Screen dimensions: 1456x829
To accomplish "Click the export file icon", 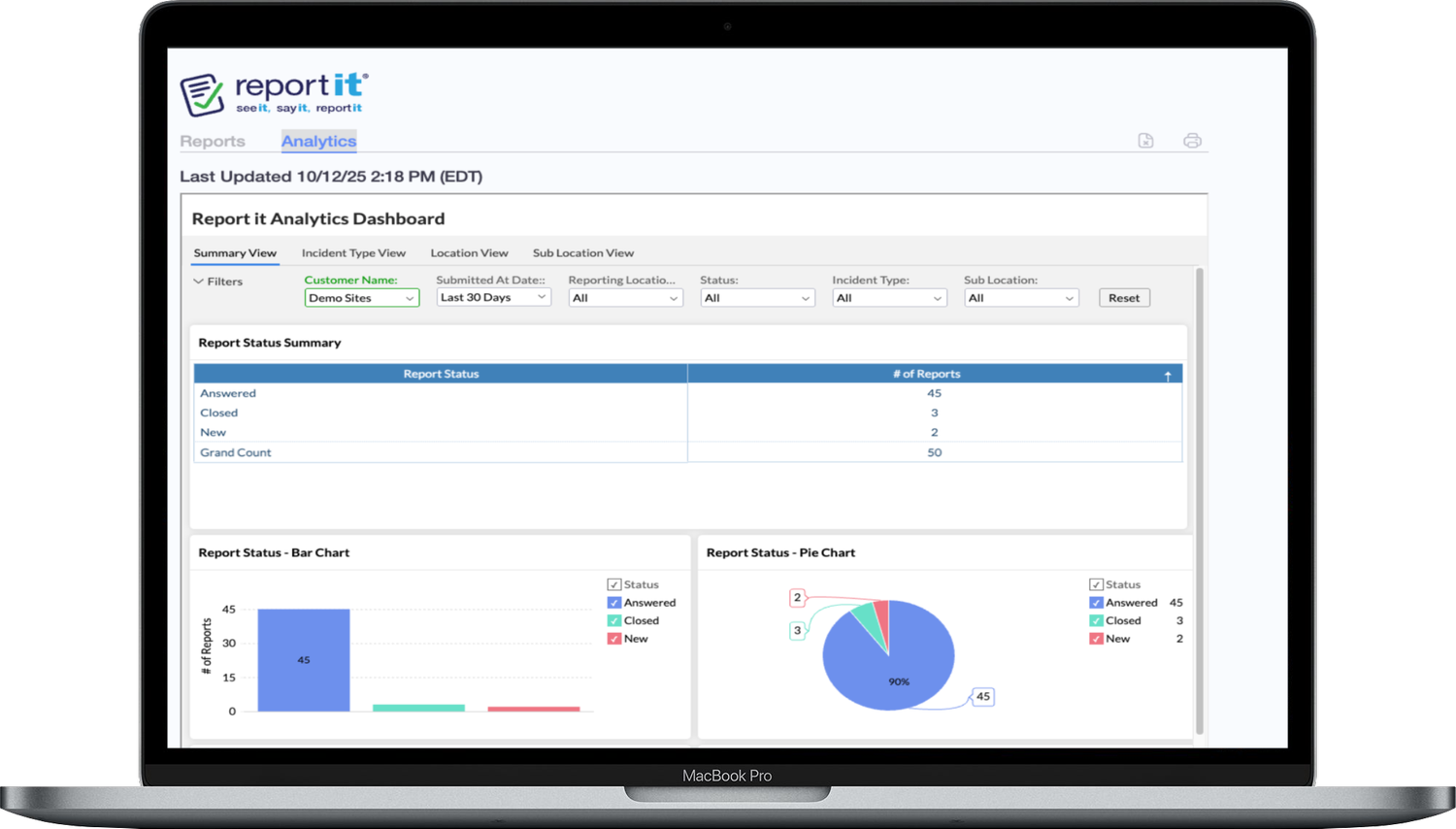I will tap(1145, 141).
